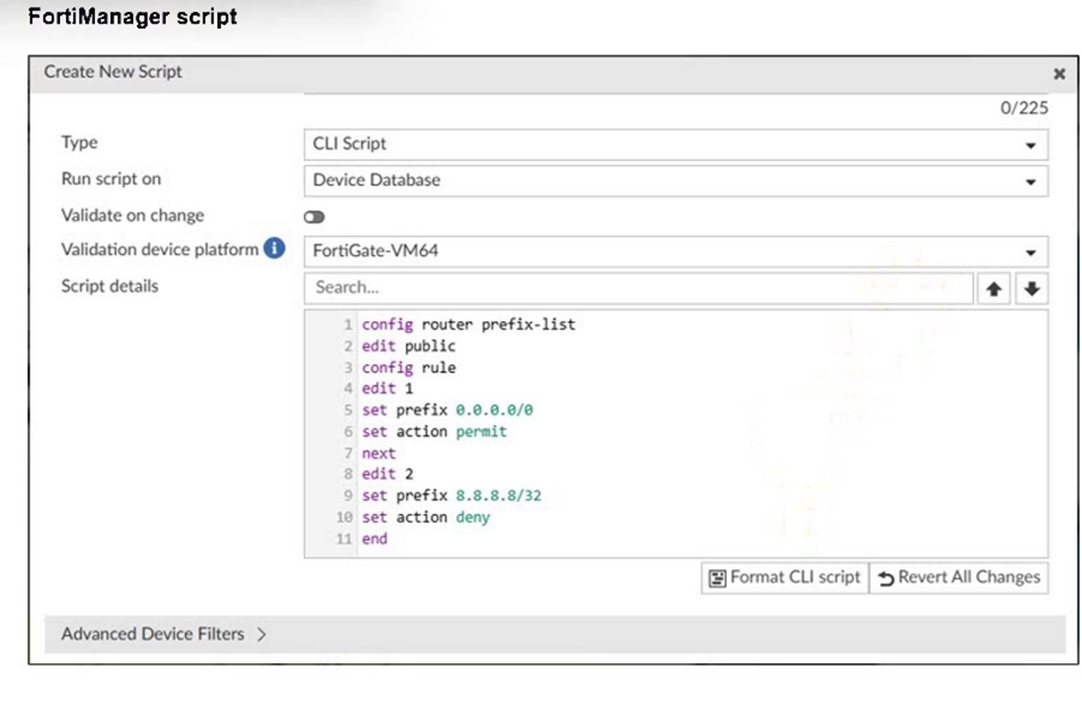Click the 8.8.8.8/32 prefix value
1082x705 pixels.
click(x=498, y=496)
